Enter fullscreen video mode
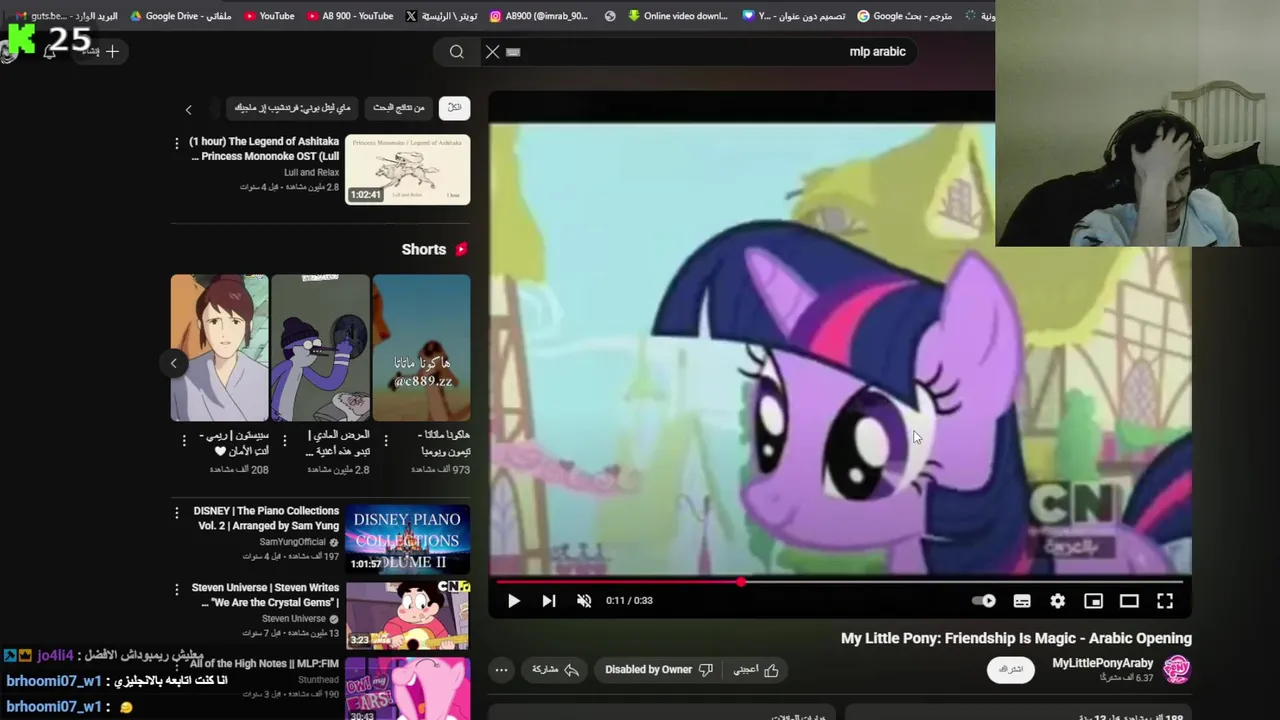 point(1165,601)
